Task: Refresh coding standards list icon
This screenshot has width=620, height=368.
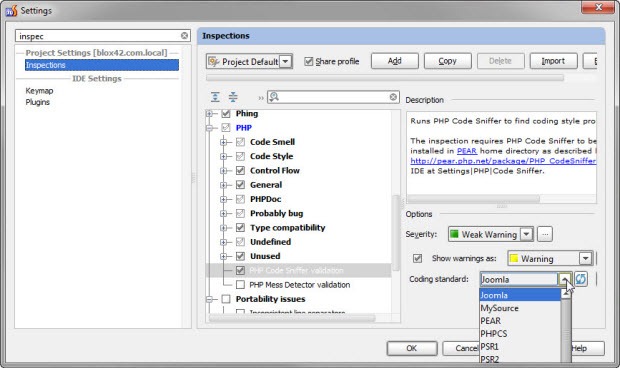Action: tap(580, 279)
